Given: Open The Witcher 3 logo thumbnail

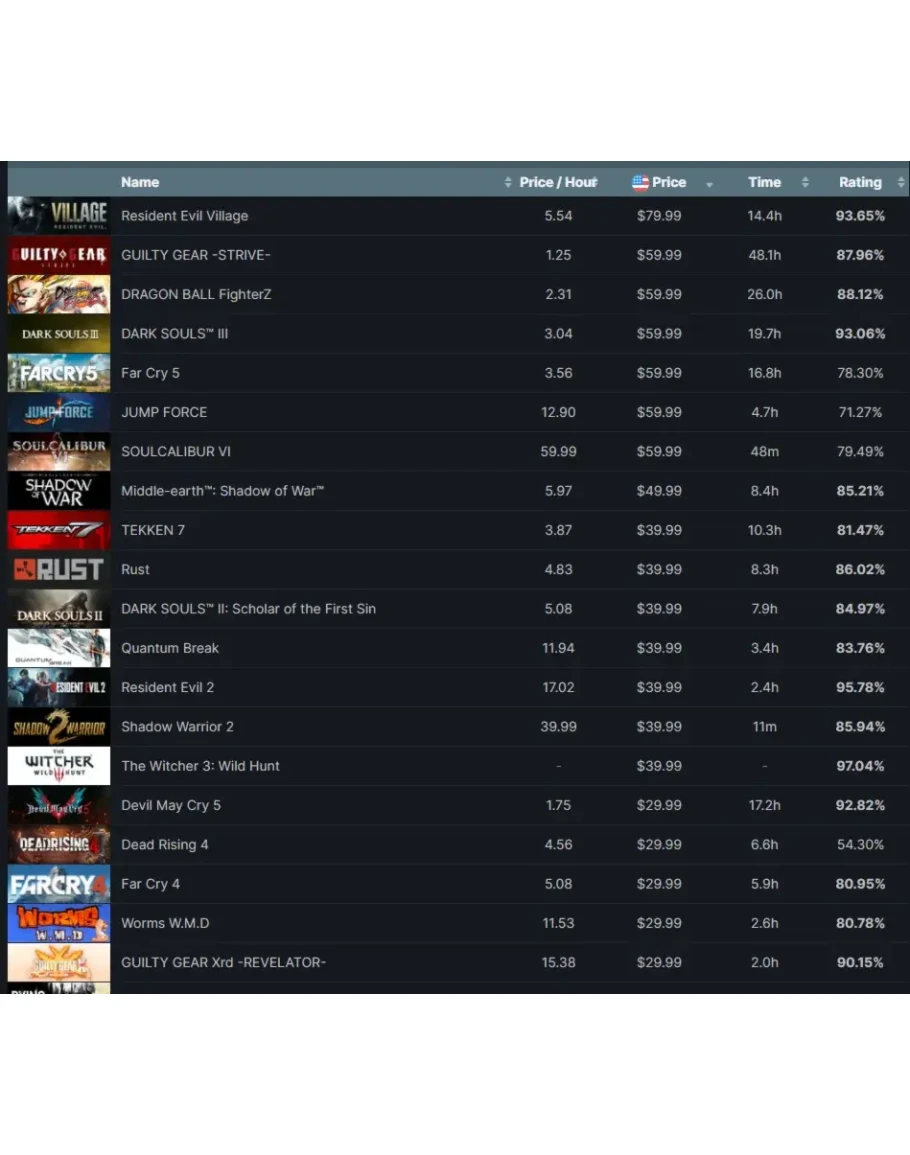Looking at the screenshot, I should [58, 766].
